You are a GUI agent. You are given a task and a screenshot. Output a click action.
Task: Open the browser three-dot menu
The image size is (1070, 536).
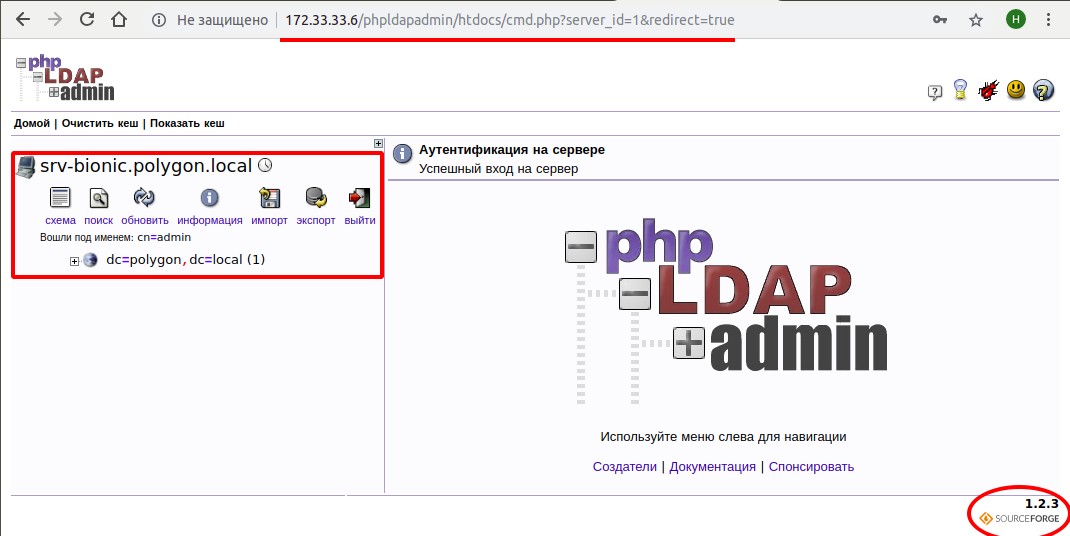click(1048, 20)
